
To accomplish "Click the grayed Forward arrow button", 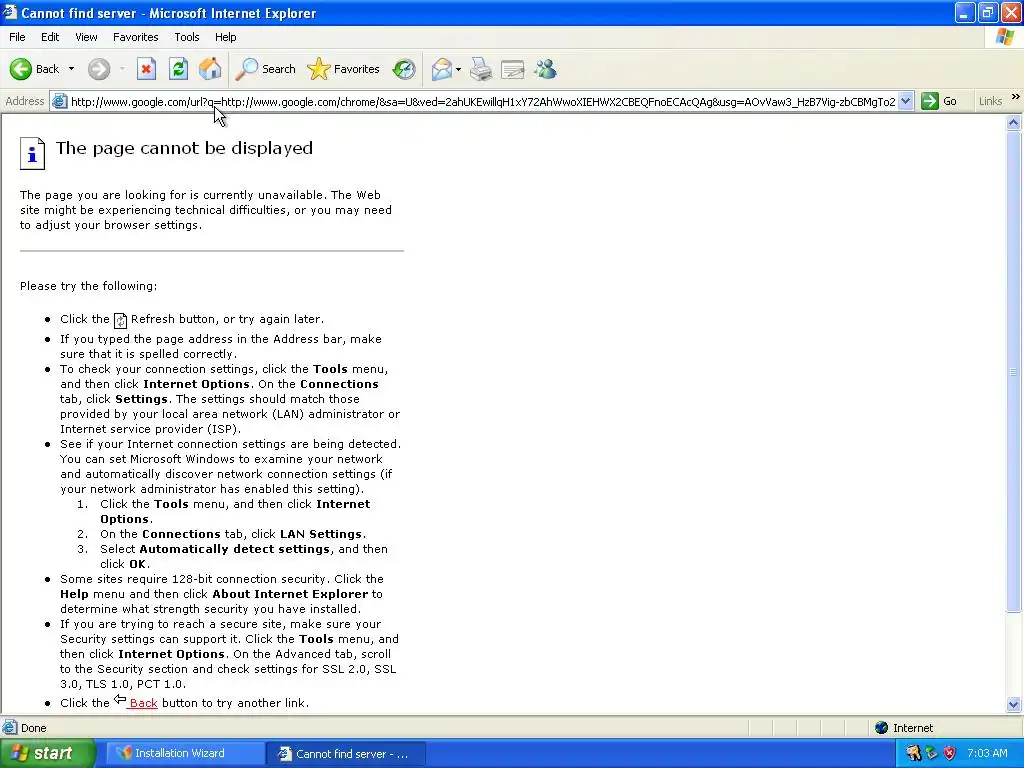I will coord(99,69).
